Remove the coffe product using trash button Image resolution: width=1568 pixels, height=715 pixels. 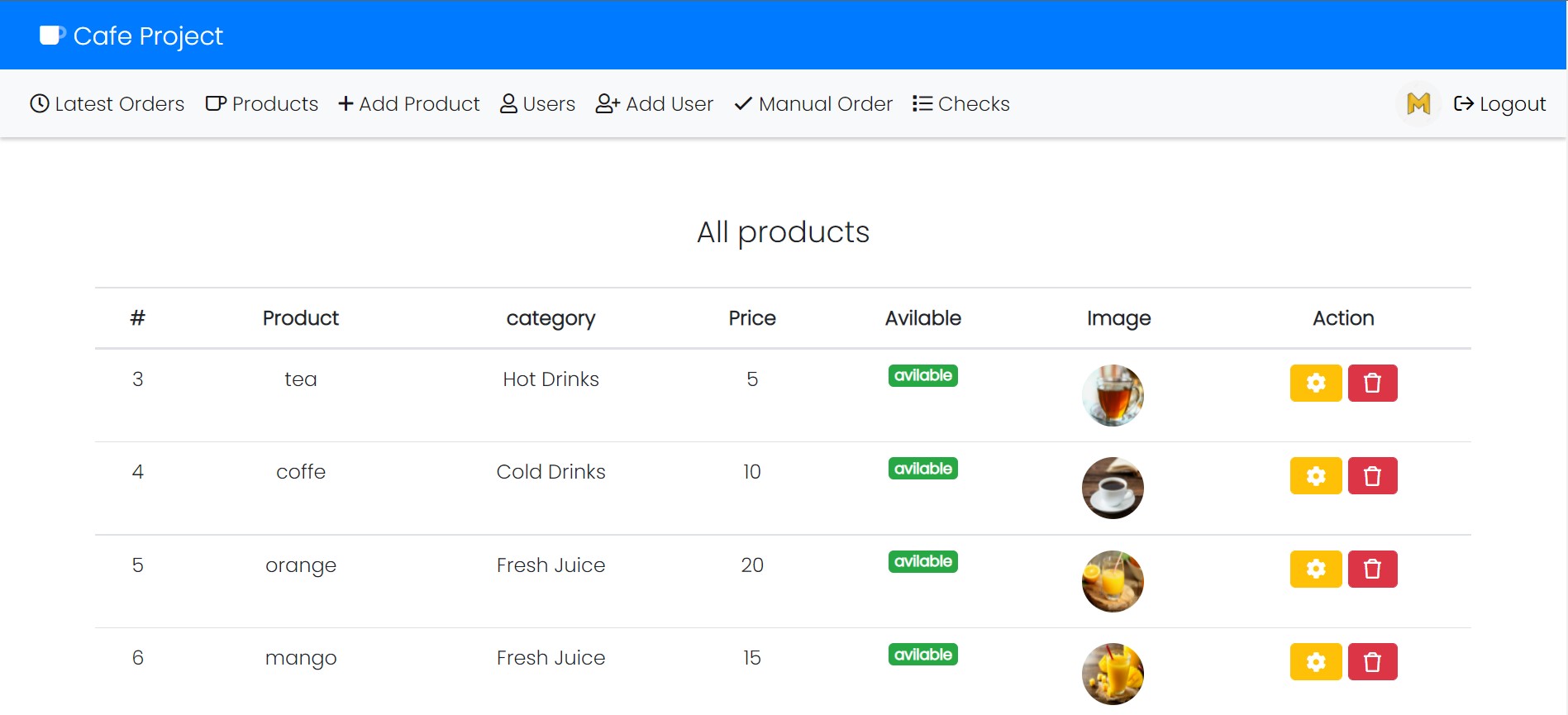(x=1372, y=476)
